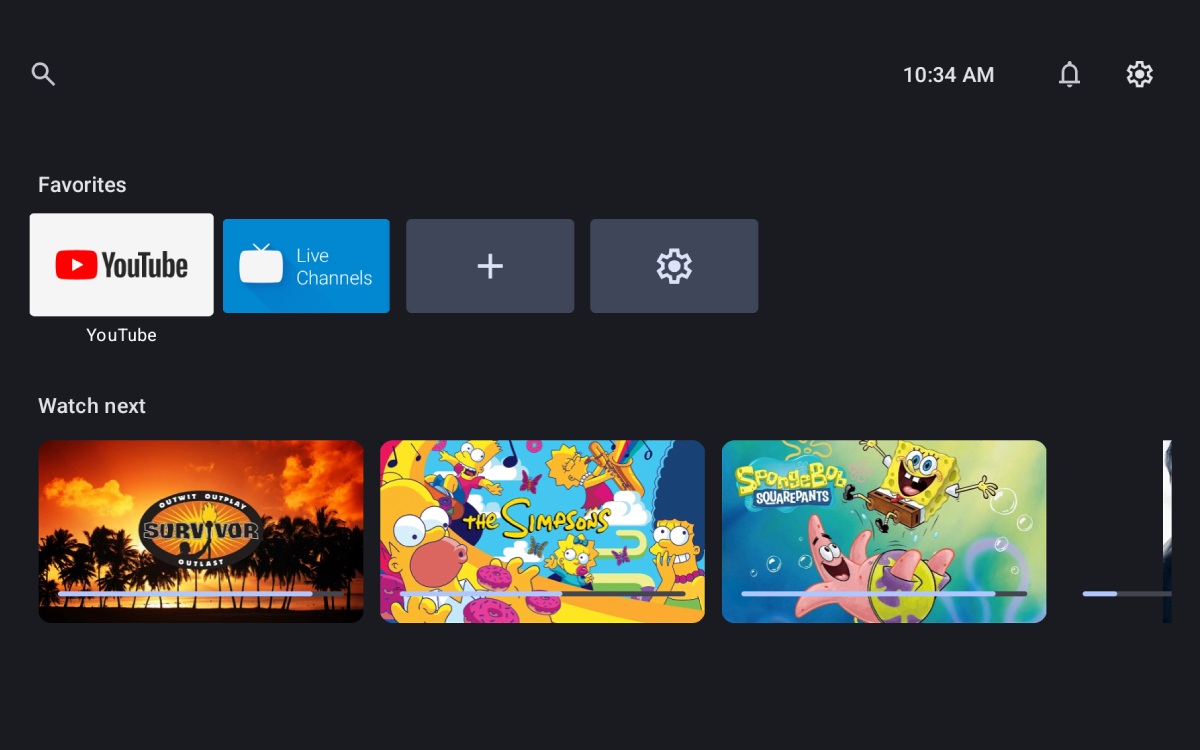Open system settings gear in top bar
Screen dimensions: 1200x750
tap(1139, 74)
